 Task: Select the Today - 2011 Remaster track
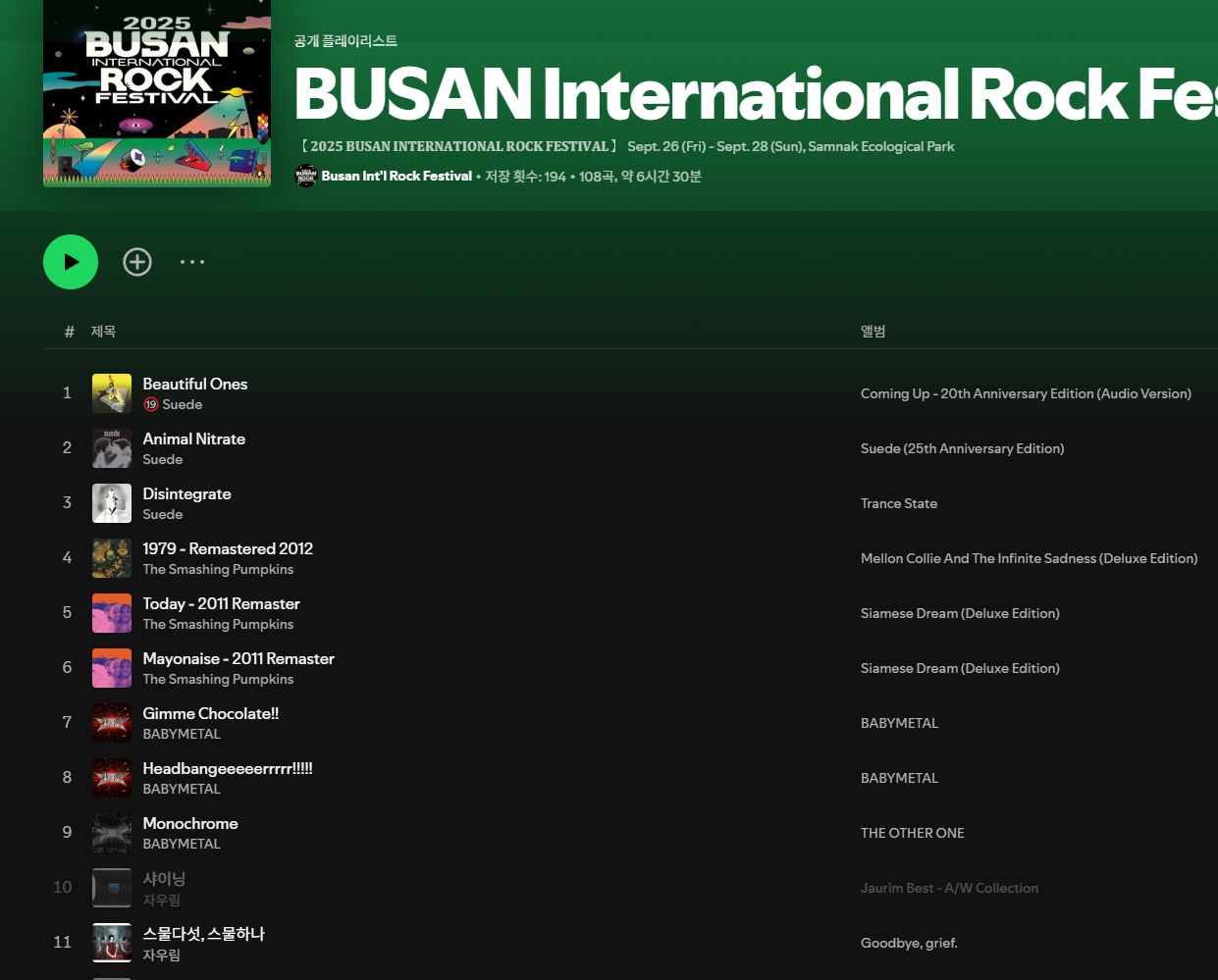222,604
